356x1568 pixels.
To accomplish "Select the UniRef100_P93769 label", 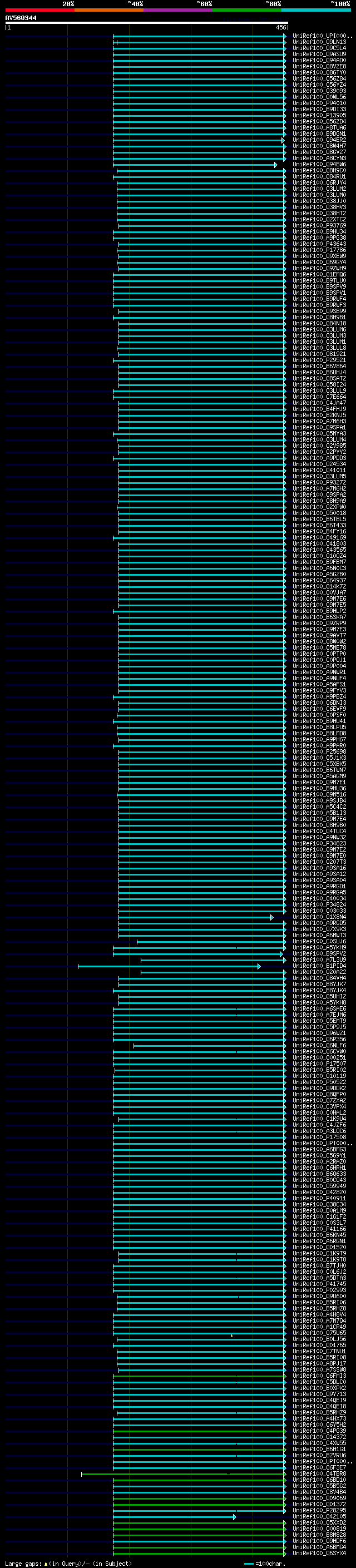I will (319, 226).
